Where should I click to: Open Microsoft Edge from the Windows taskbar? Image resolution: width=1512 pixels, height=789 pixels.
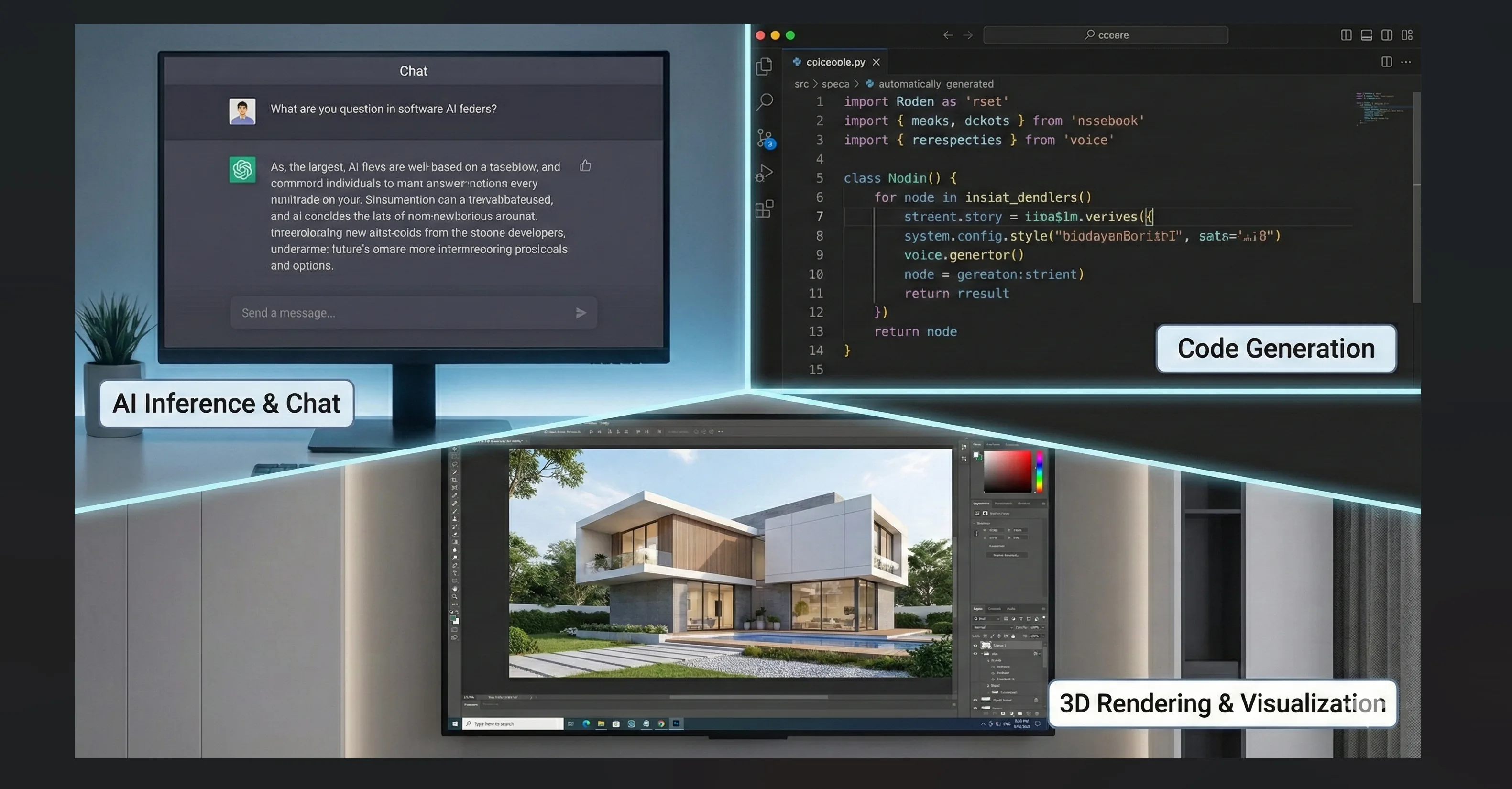click(x=586, y=724)
